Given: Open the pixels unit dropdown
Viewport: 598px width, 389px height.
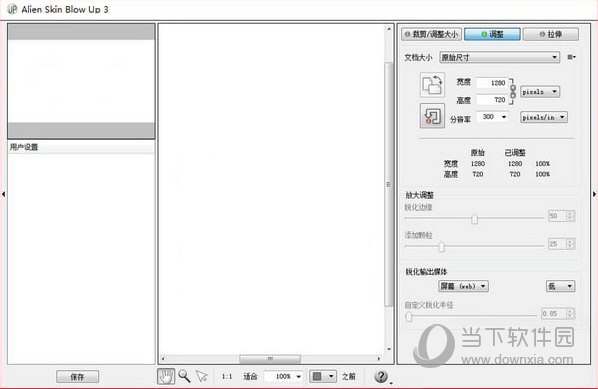Looking at the screenshot, I should [540, 92].
